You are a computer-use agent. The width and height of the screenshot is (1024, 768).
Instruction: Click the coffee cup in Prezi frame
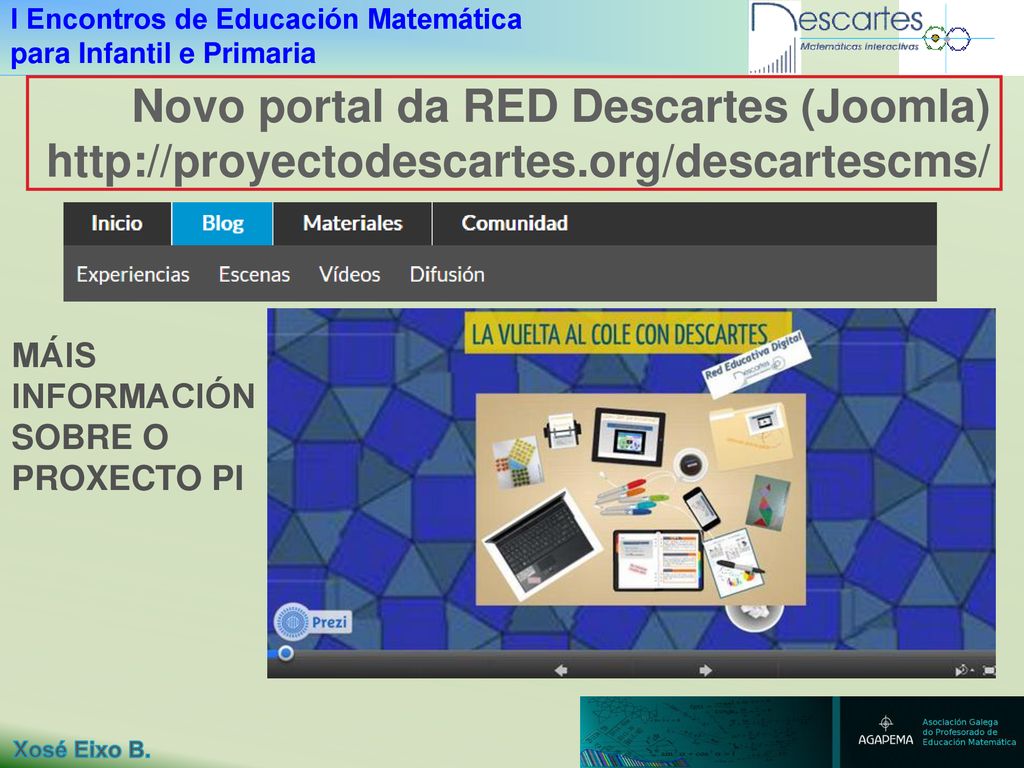tap(692, 464)
